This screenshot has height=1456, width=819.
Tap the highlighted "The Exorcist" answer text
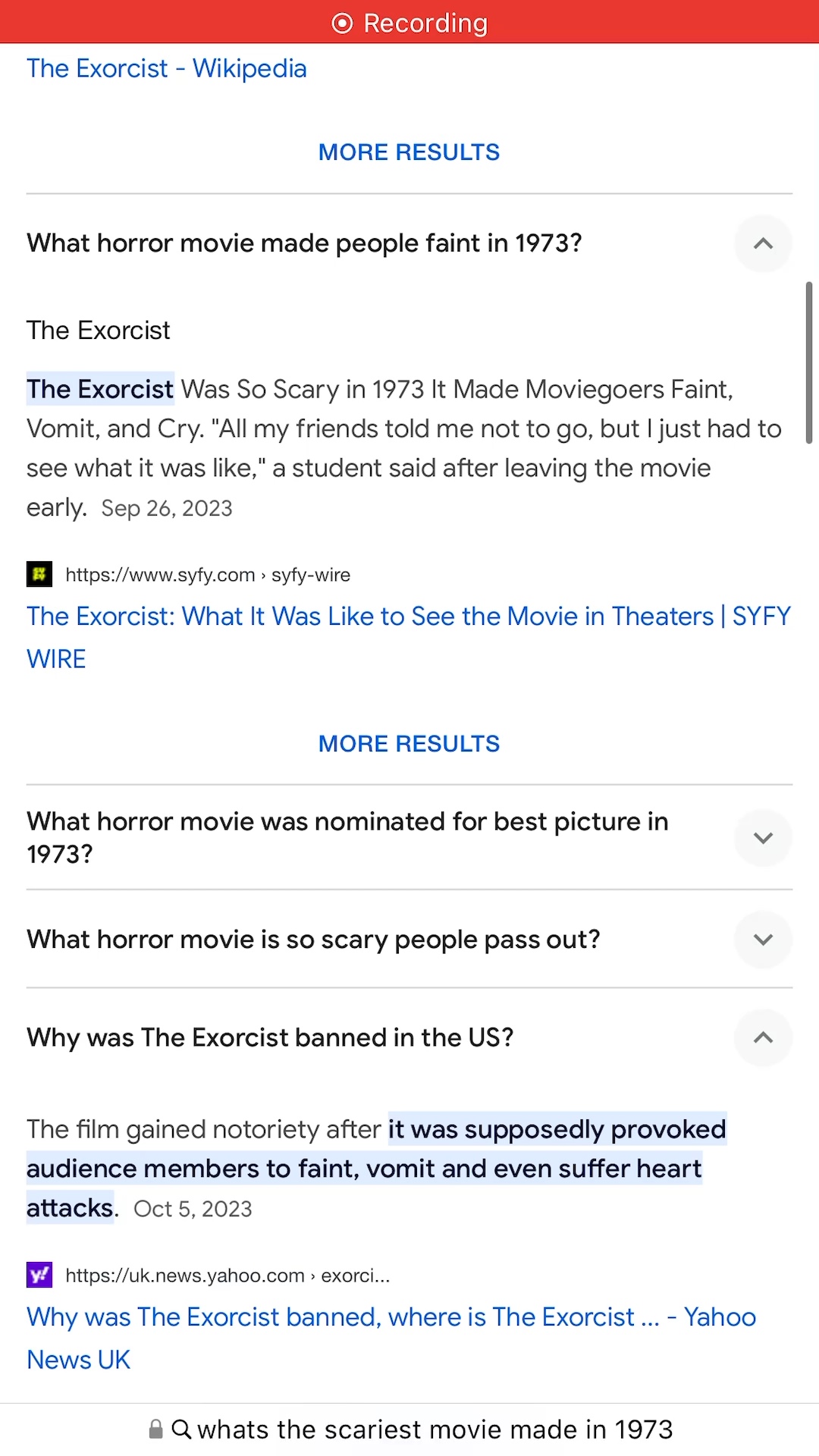point(100,390)
